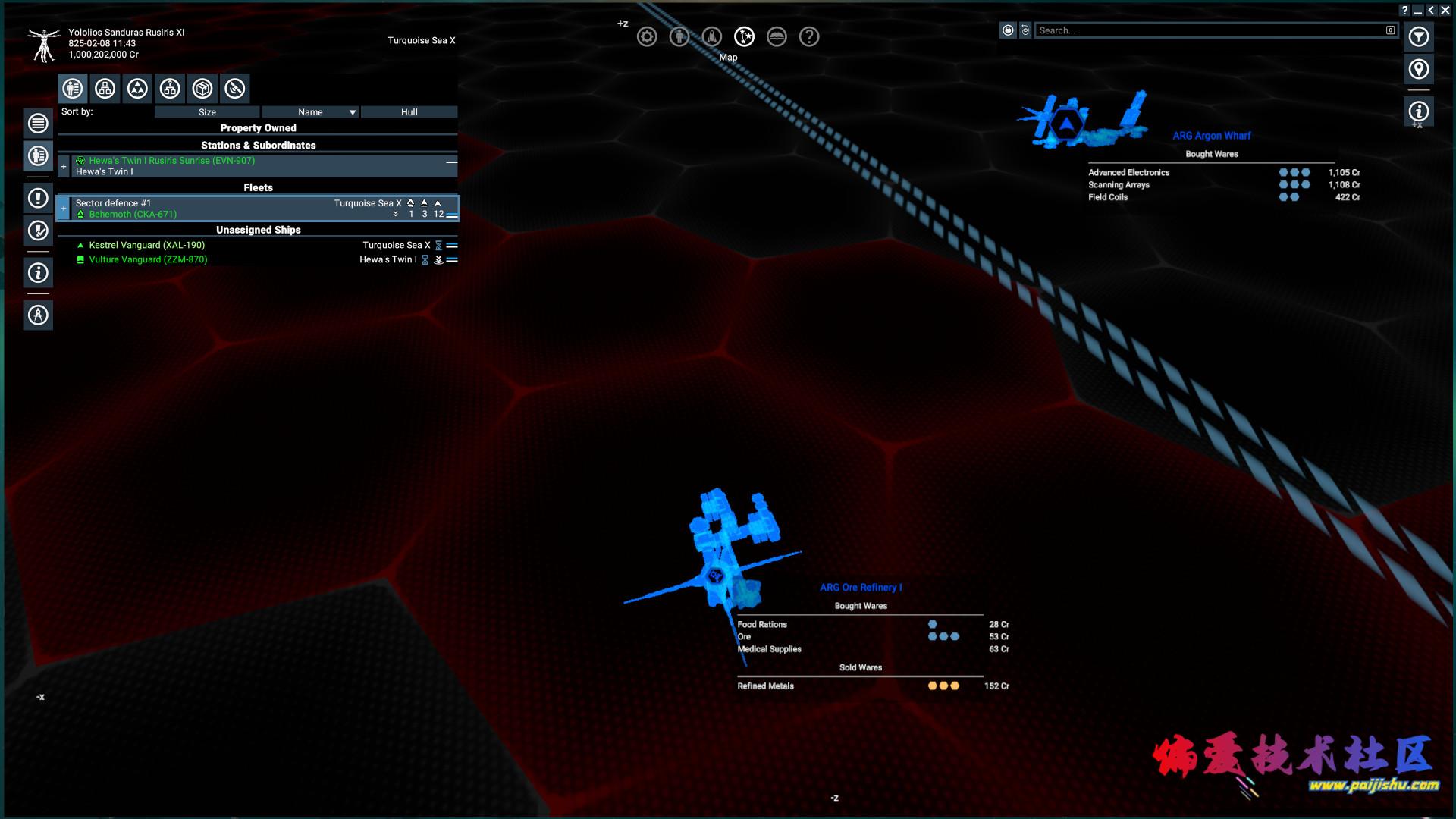Open the Object List sidebar icon
Screen dimensions: 1456x819
coord(38,123)
